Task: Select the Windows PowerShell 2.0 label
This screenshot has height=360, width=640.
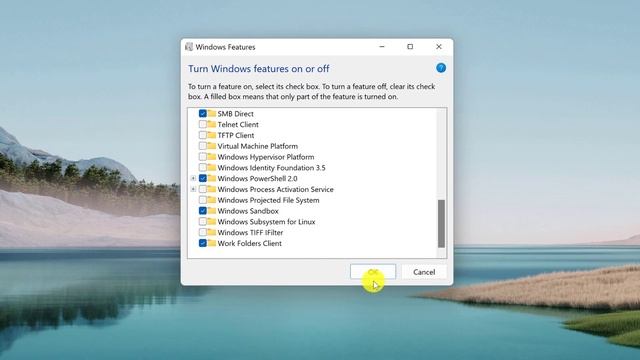Action: (257, 178)
